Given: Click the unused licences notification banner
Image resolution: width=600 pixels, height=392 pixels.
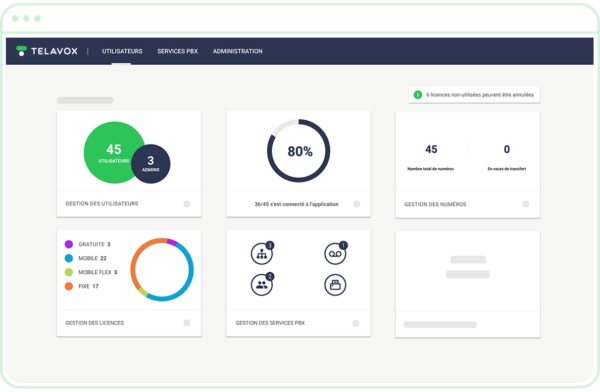Looking at the screenshot, I should [x=474, y=95].
